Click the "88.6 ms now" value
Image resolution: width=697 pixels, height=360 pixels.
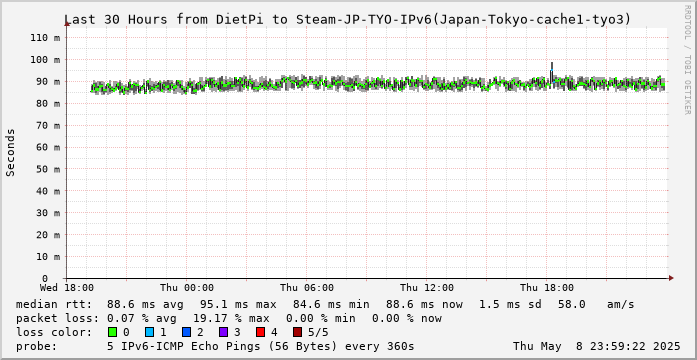pos(425,304)
